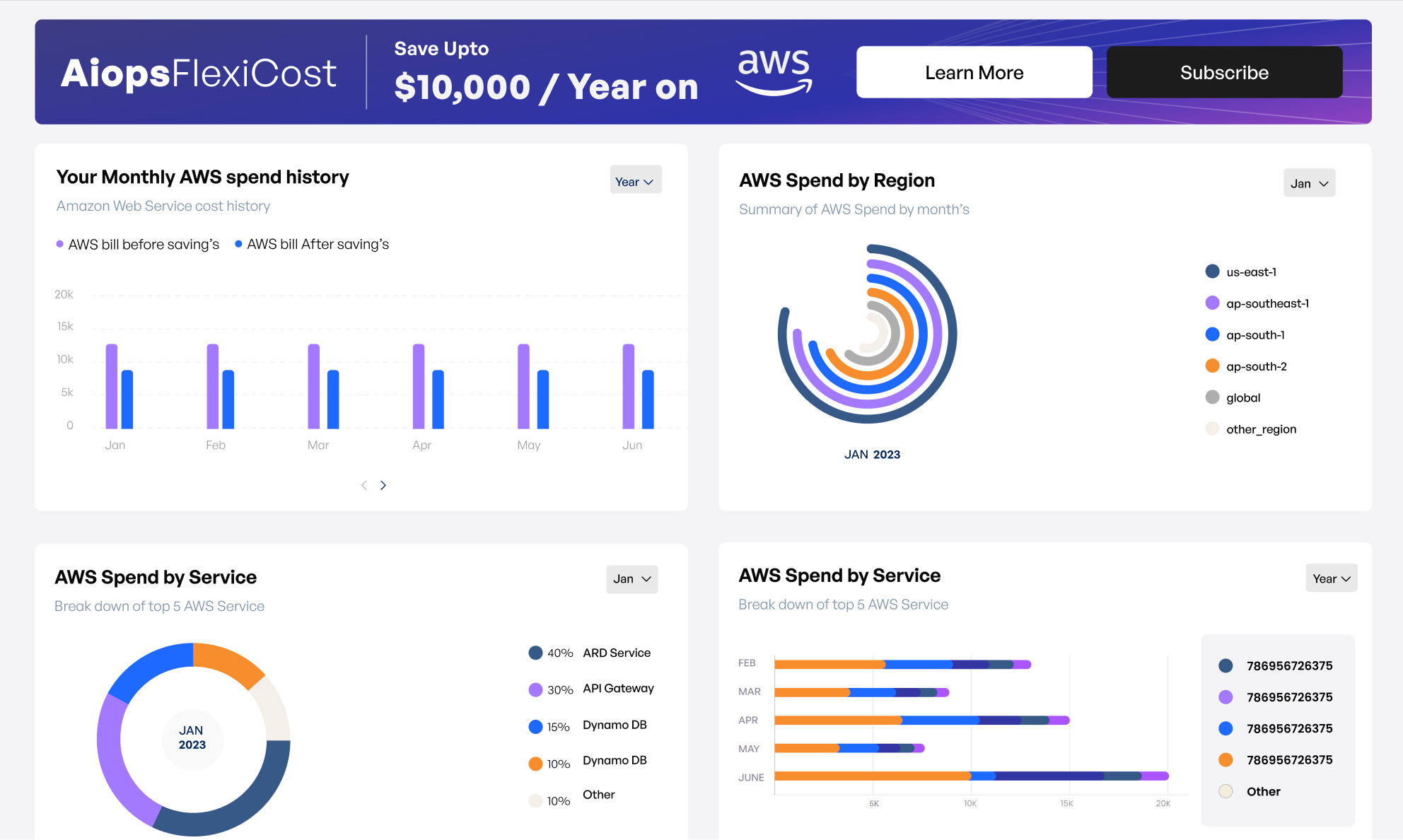Click the Apr blue bar in spend history
The image size is (1403, 840).
click(x=438, y=399)
